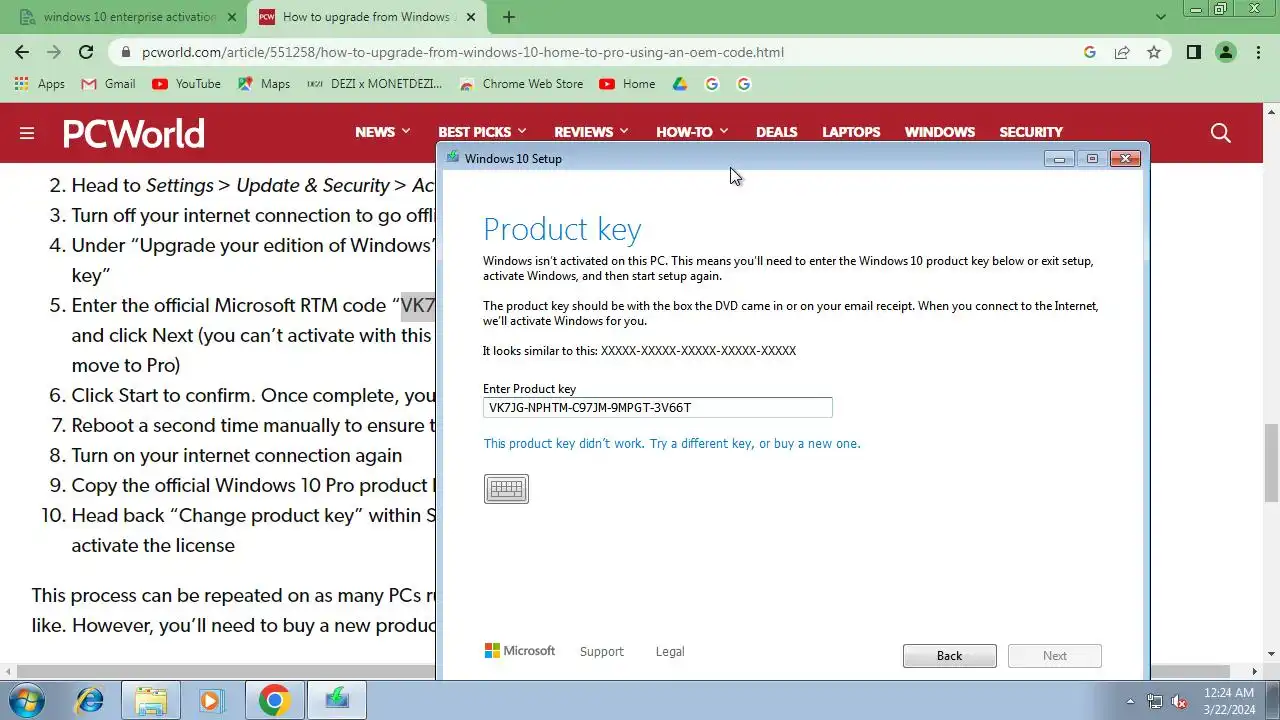Open Google Drive bookmark icon
This screenshot has height=720, width=1280.
(x=680, y=84)
